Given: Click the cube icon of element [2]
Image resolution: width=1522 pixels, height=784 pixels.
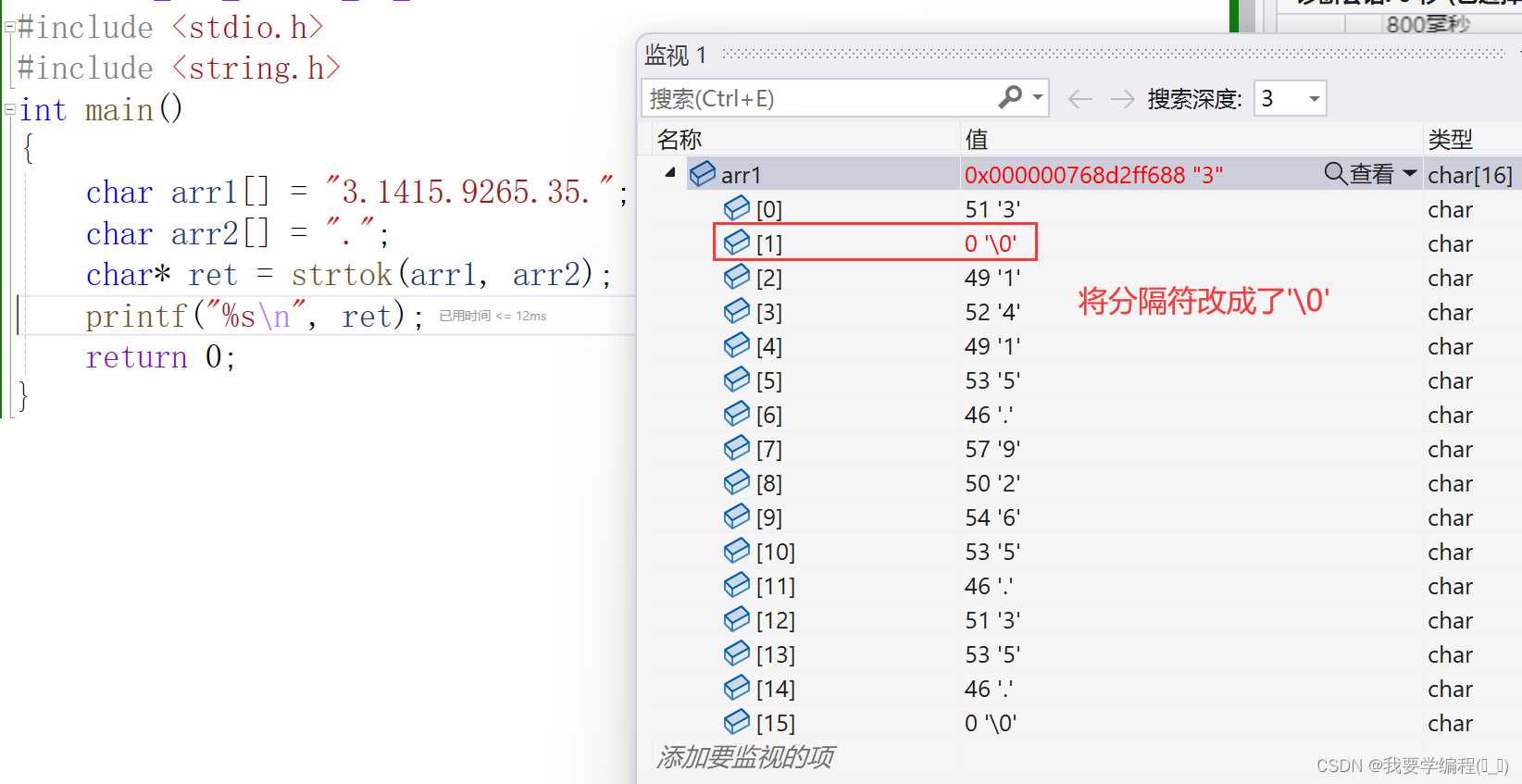Looking at the screenshot, I should tap(737, 277).
